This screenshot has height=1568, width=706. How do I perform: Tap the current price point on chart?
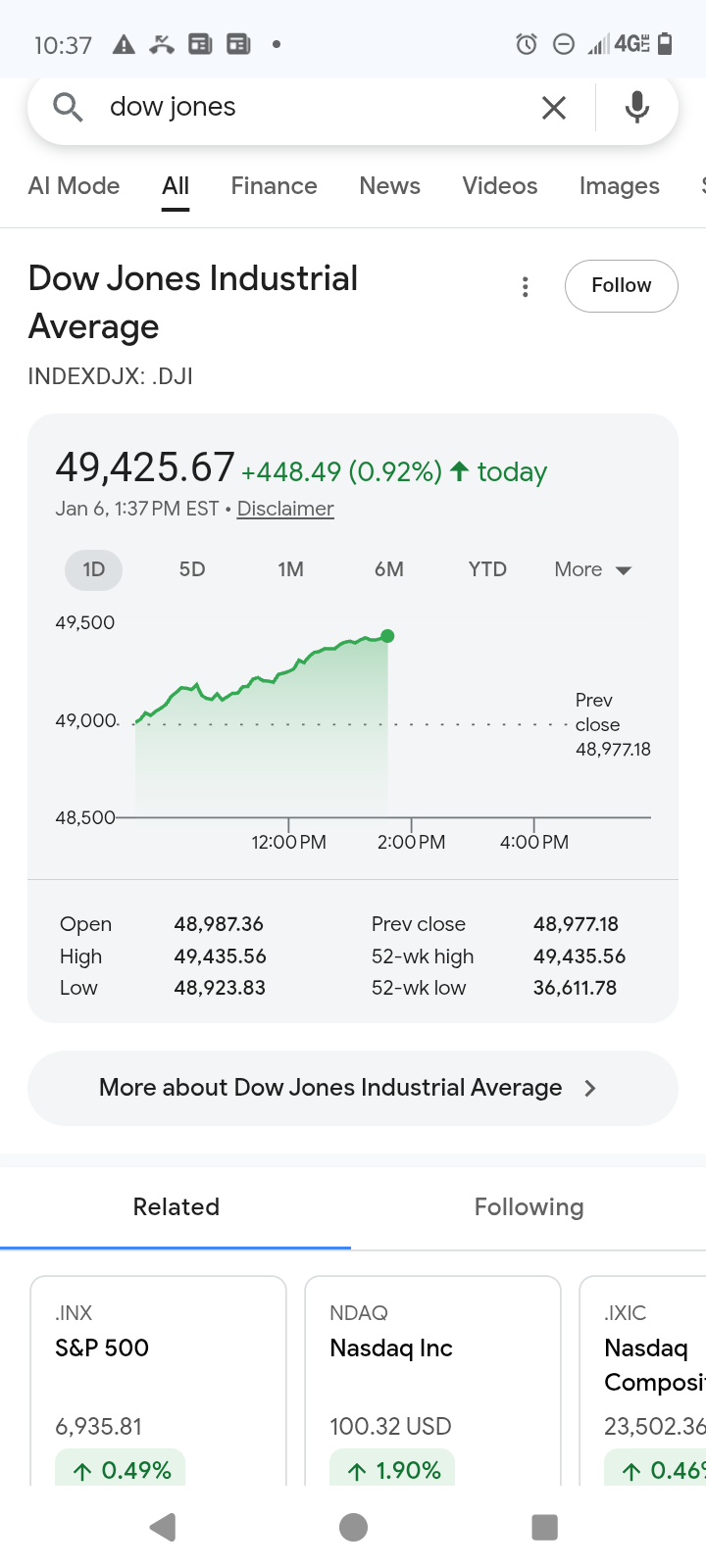(x=388, y=636)
